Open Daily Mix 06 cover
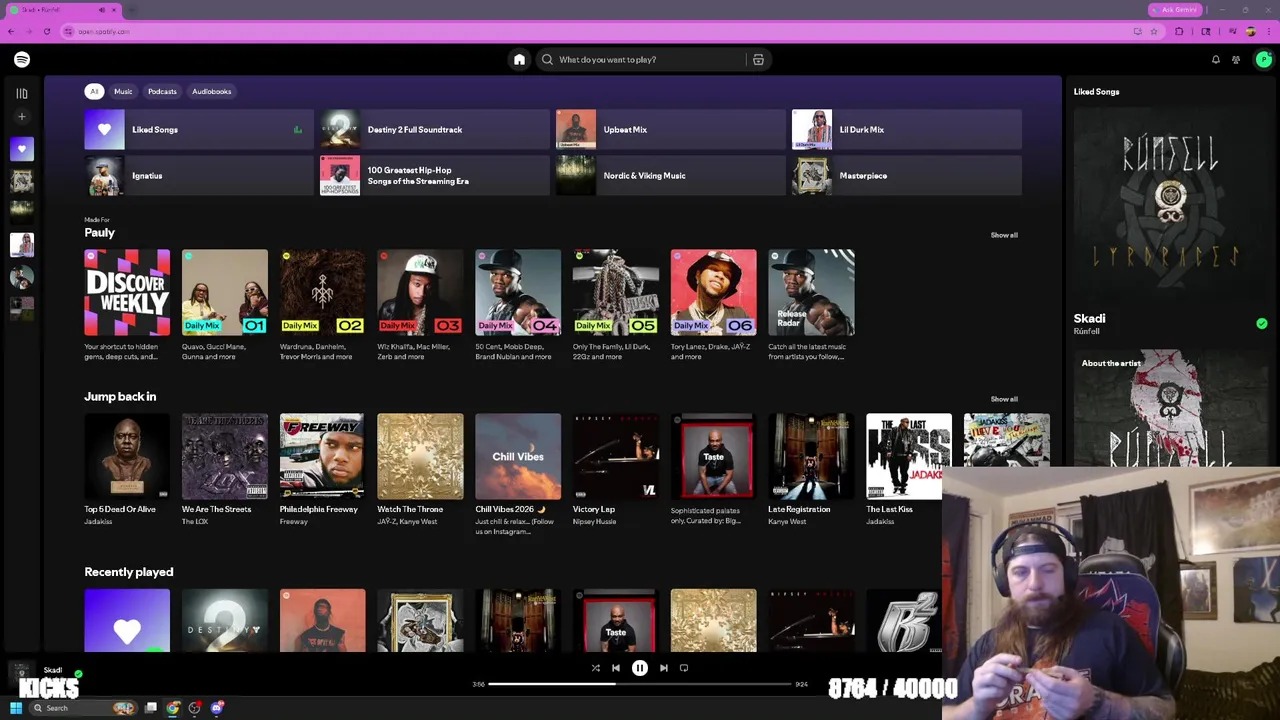1280x720 pixels. pyautogui.click(x=714, y=292)
